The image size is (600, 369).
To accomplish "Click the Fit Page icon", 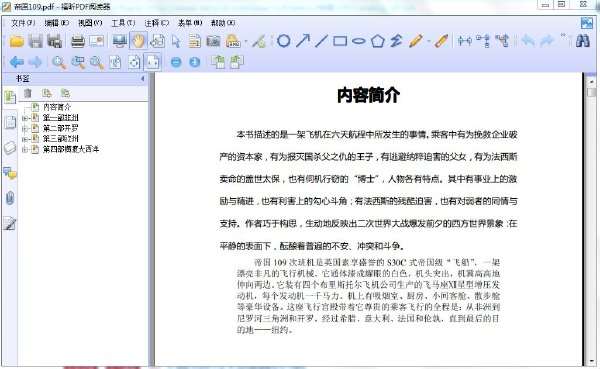I will pyautogui.click(x=134, y=62).
